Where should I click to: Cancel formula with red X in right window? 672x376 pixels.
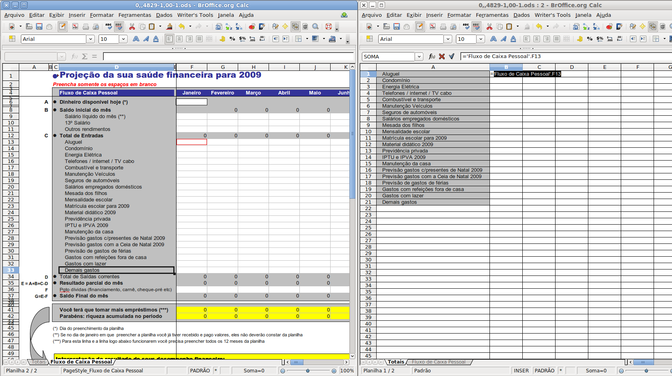point(442,56)
